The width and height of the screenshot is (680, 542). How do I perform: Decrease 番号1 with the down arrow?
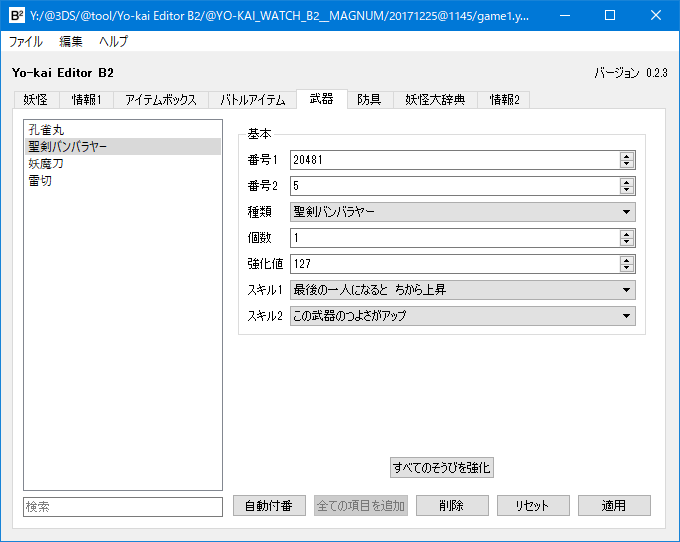(627, 164)
